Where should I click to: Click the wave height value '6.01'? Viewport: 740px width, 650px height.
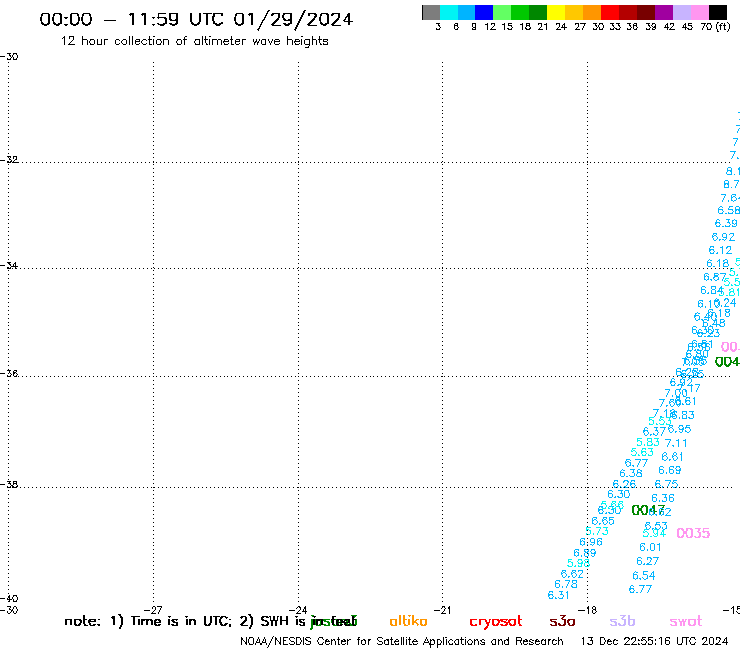[650, 547]
